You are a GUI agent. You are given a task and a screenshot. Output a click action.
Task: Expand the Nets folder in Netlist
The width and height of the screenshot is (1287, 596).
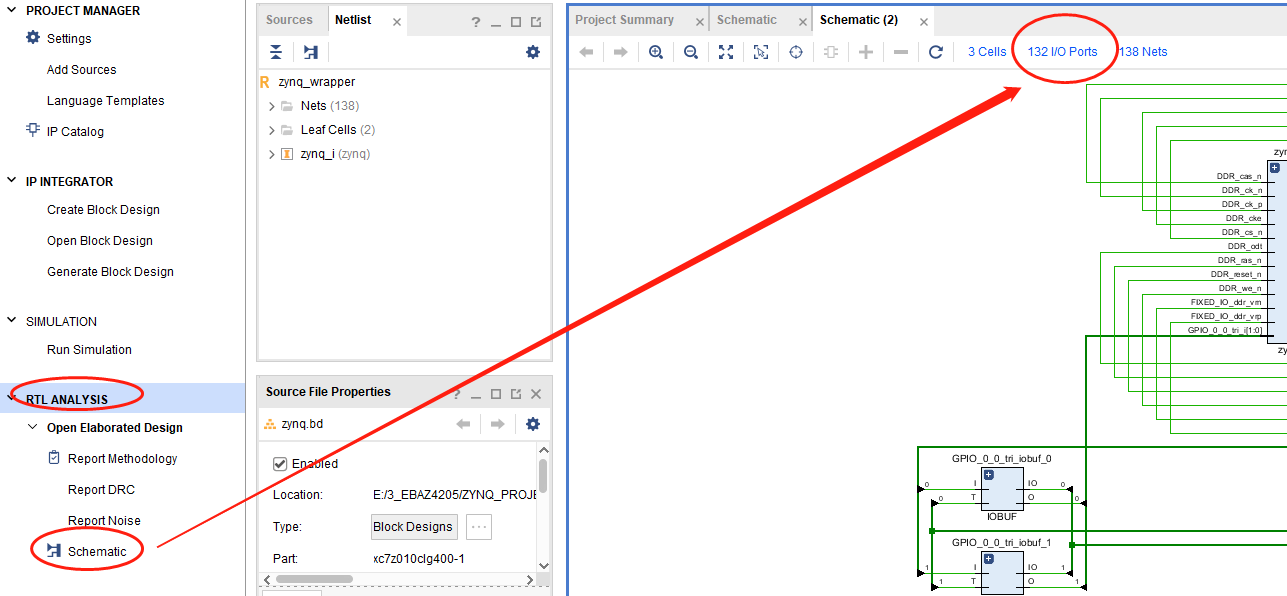(271, 106)
